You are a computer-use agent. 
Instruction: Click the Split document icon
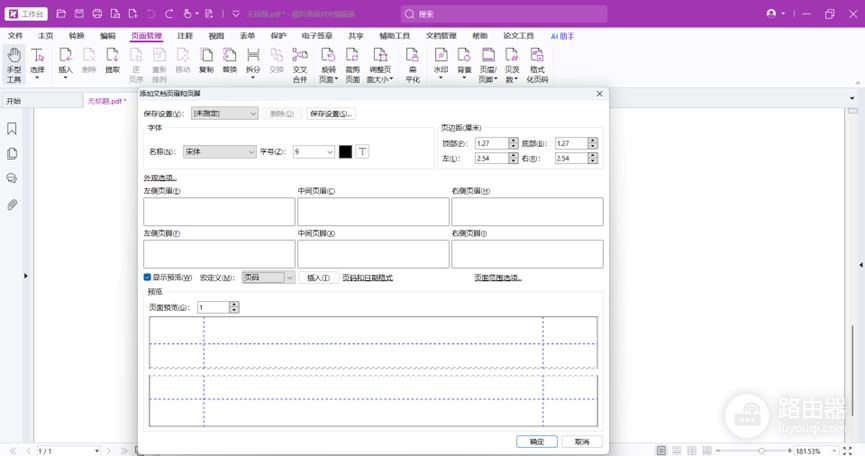pyautogui.click(x=253, y=55)
